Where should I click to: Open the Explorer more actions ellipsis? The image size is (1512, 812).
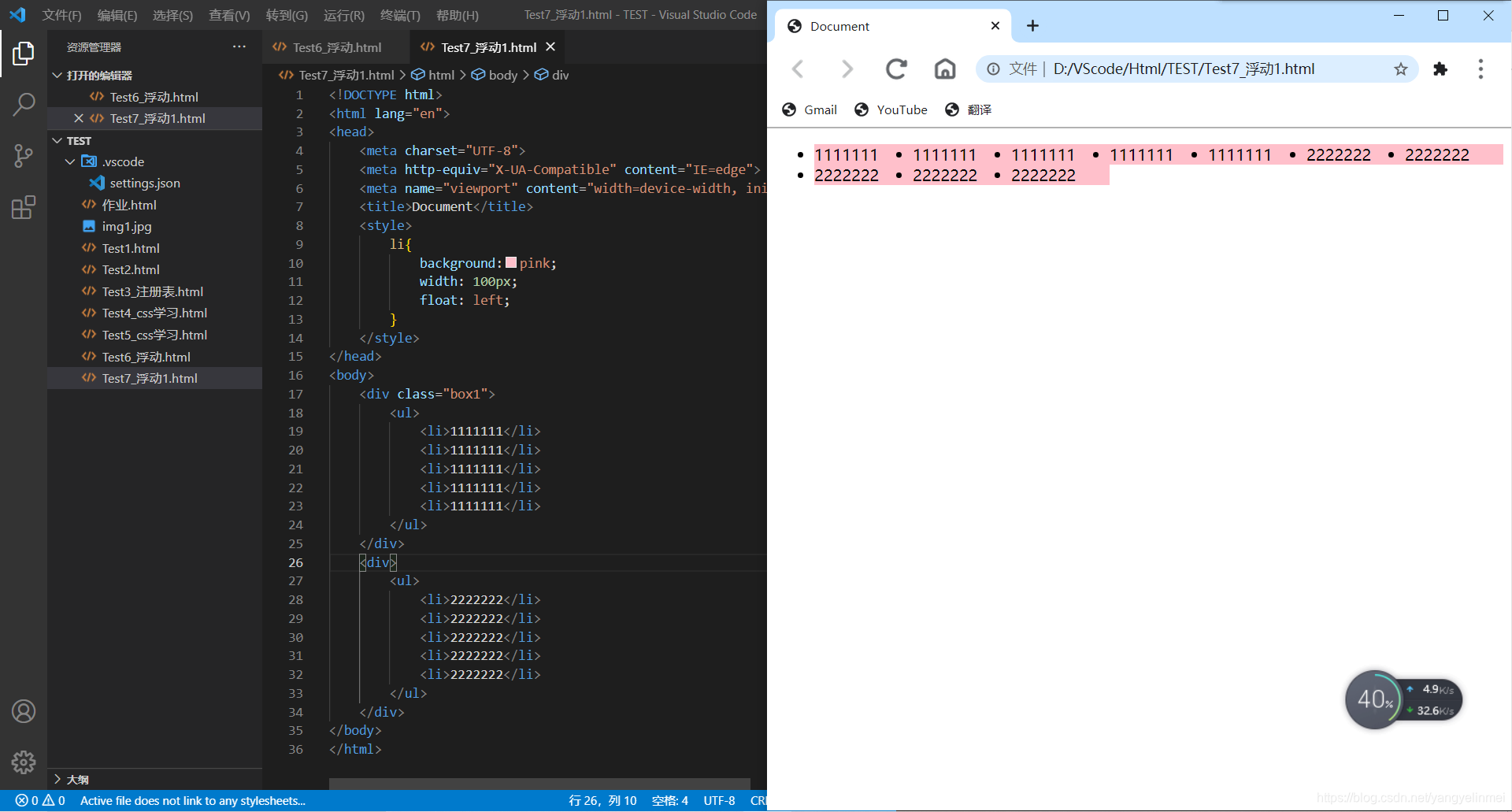[239, 47]
